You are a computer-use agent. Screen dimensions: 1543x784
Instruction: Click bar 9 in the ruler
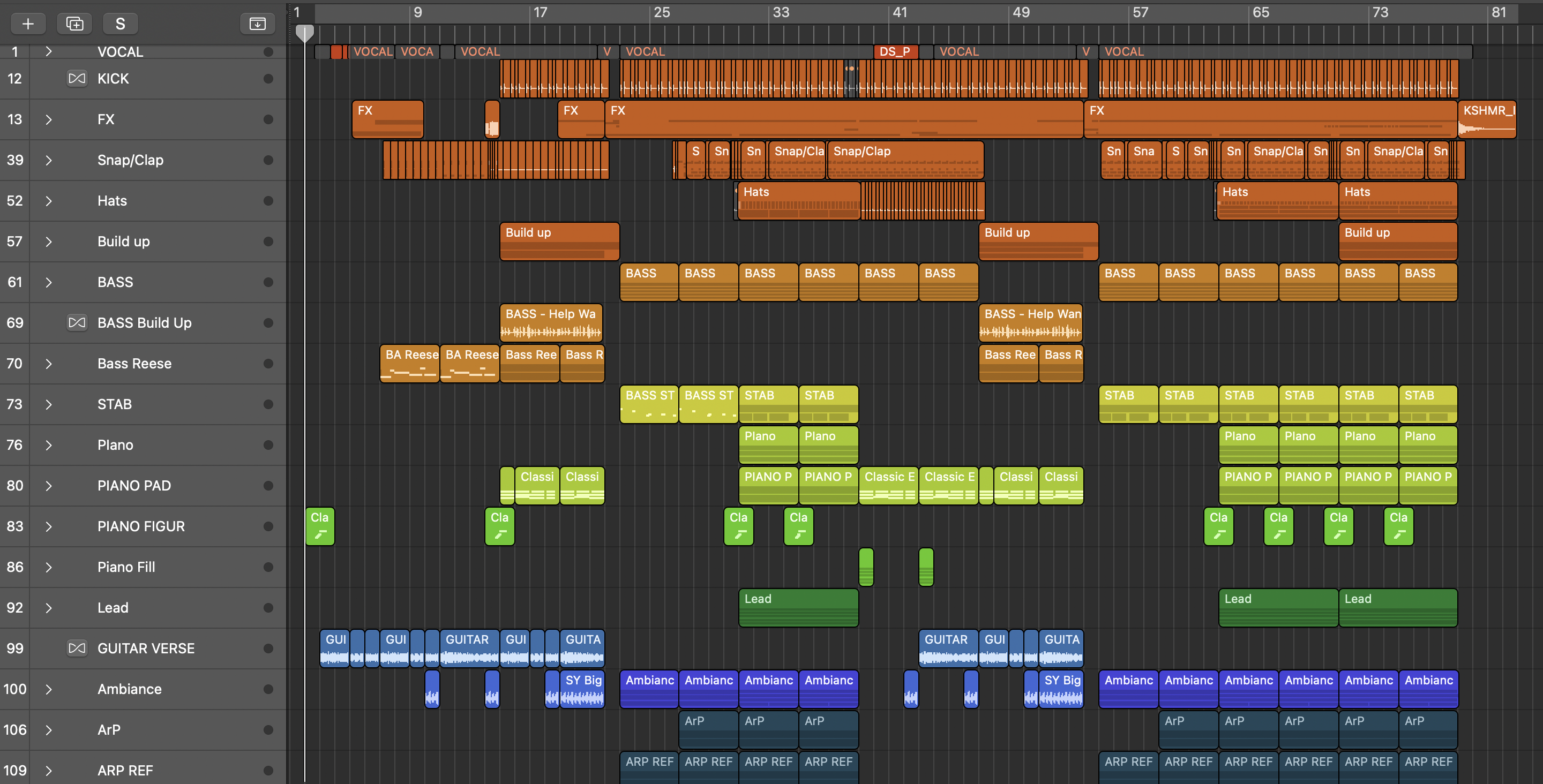(x=417, y=12)
